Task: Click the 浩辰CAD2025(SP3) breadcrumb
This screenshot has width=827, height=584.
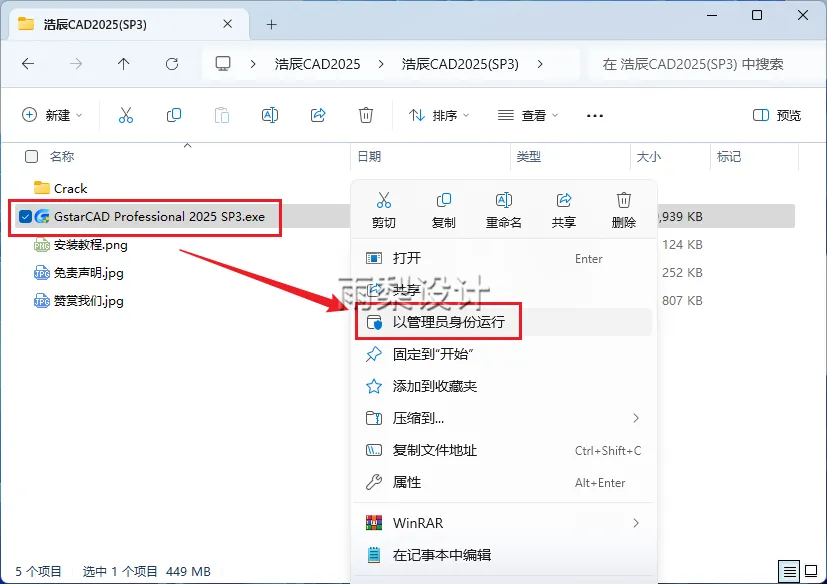Action: (x=460, y=64)
